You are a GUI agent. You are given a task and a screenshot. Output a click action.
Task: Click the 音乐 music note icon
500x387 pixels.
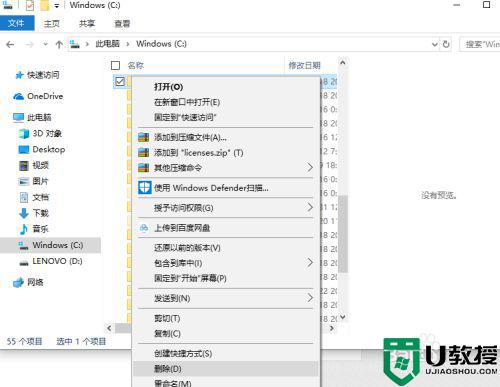coord(24,229)
